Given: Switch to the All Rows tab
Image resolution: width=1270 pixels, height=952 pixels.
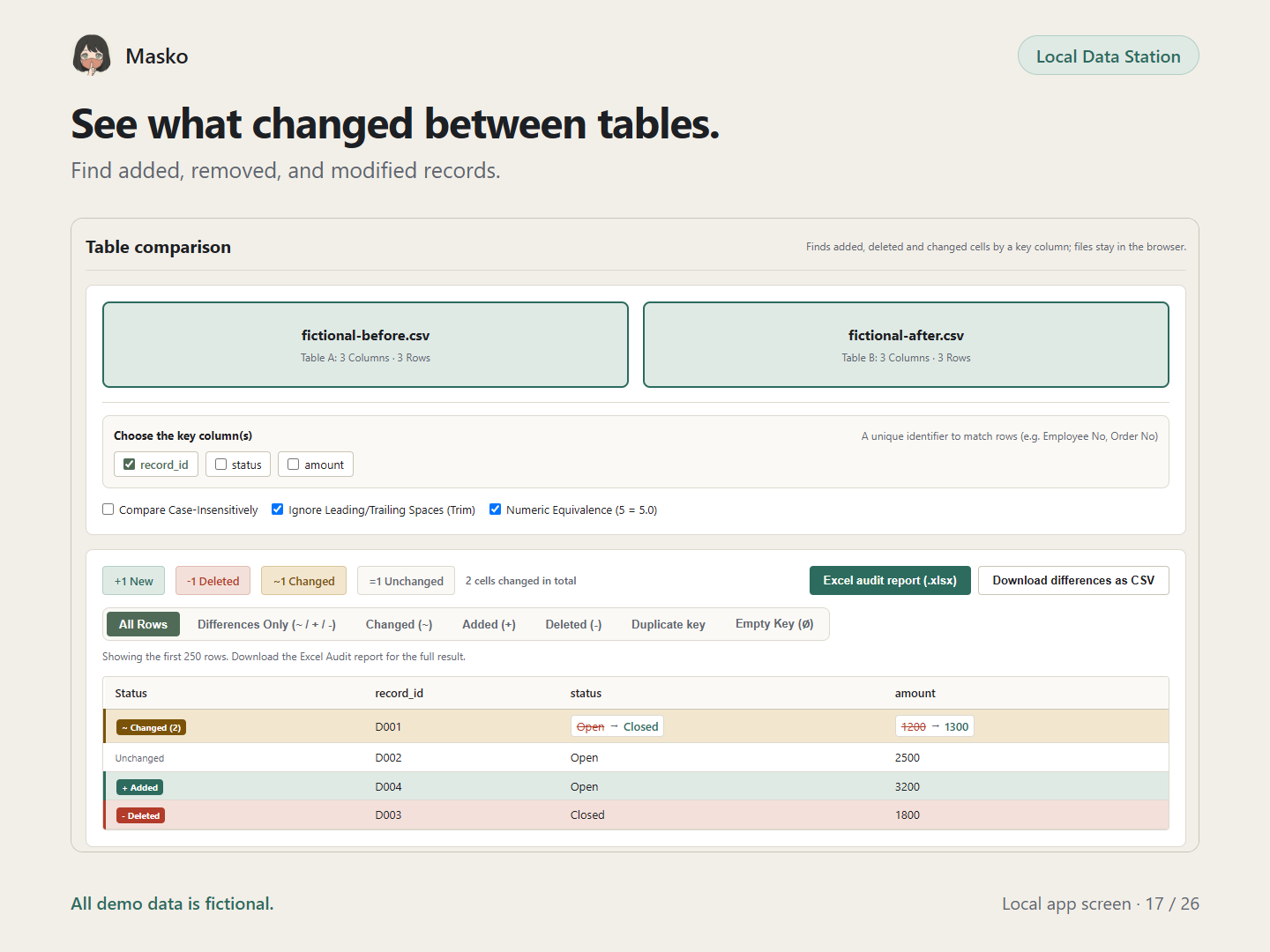Looking at the screenshot, I should click(x=143, y=624).
